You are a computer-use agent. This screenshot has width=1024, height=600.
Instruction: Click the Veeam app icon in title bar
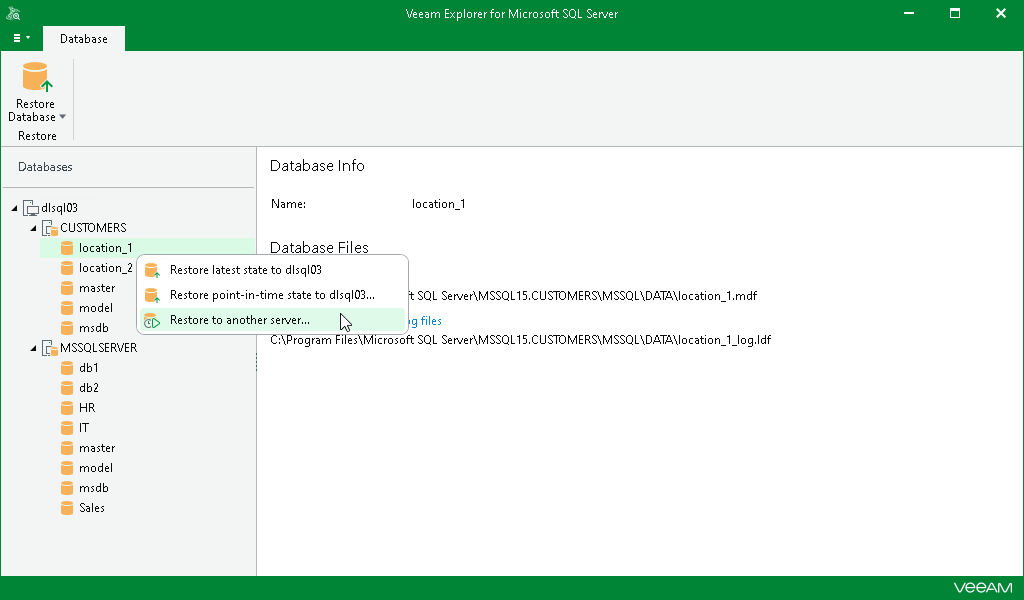coord(12,13)
